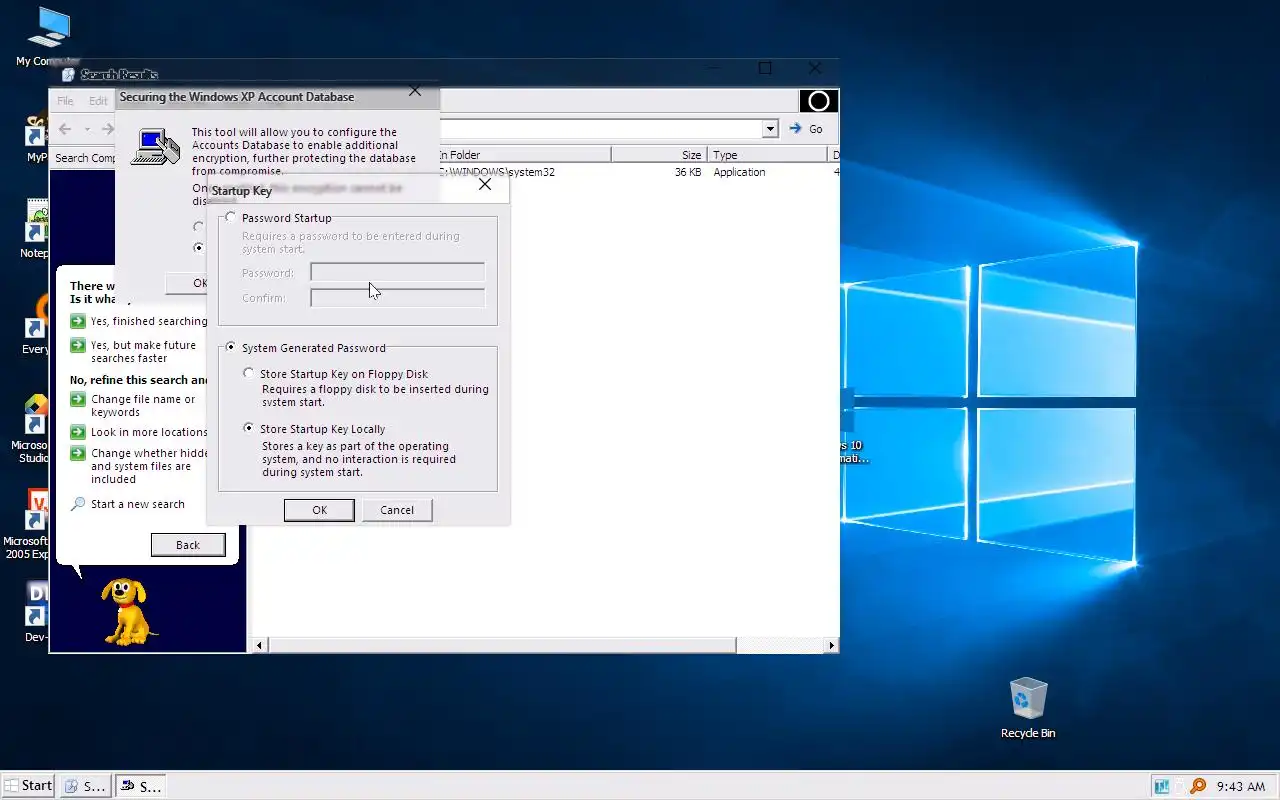
Task: Click OK in Startup Key dialog
Action: [x=319, y=510]
